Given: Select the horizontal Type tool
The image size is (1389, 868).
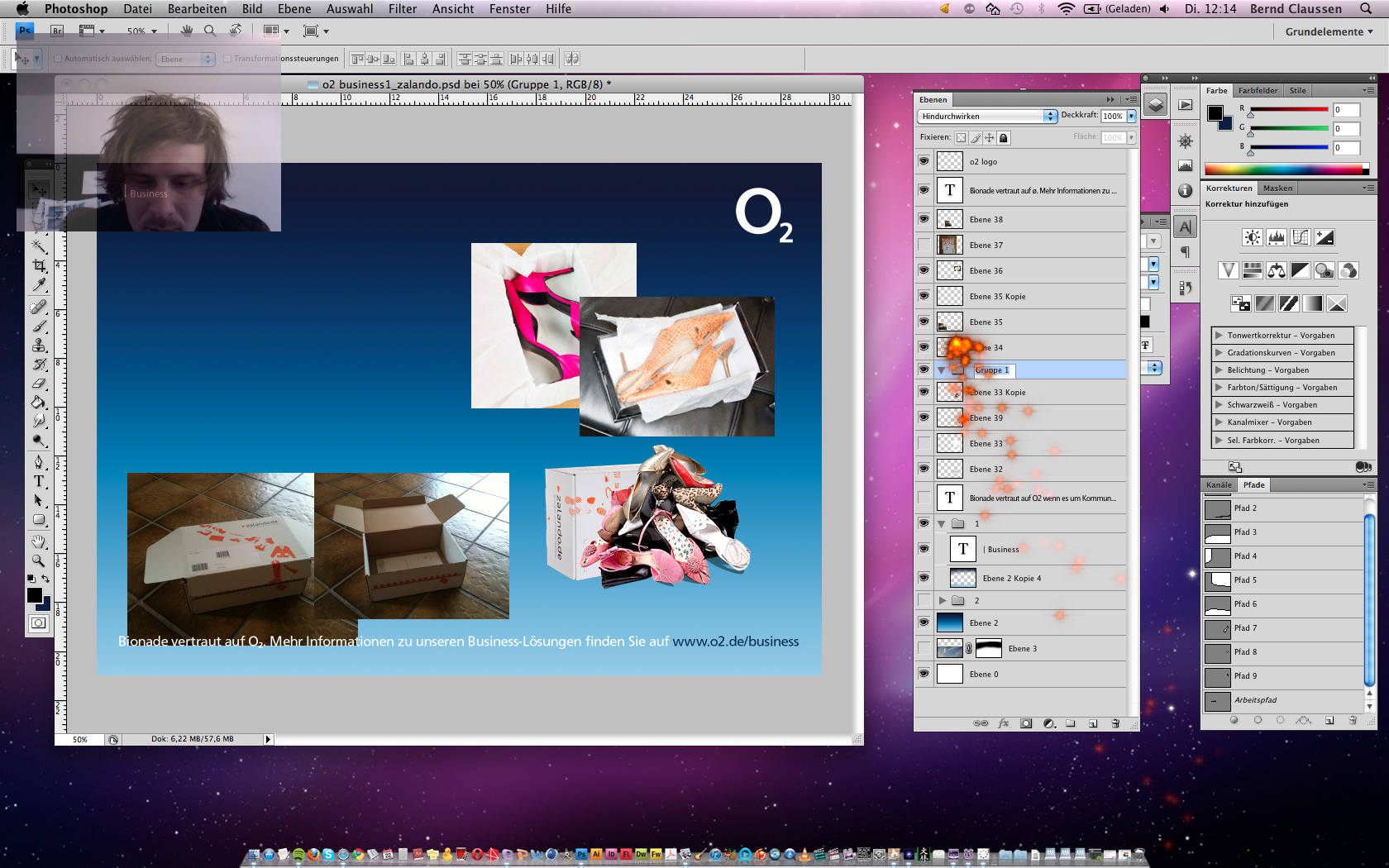Looking at the screenshot, I should (39, 481).
